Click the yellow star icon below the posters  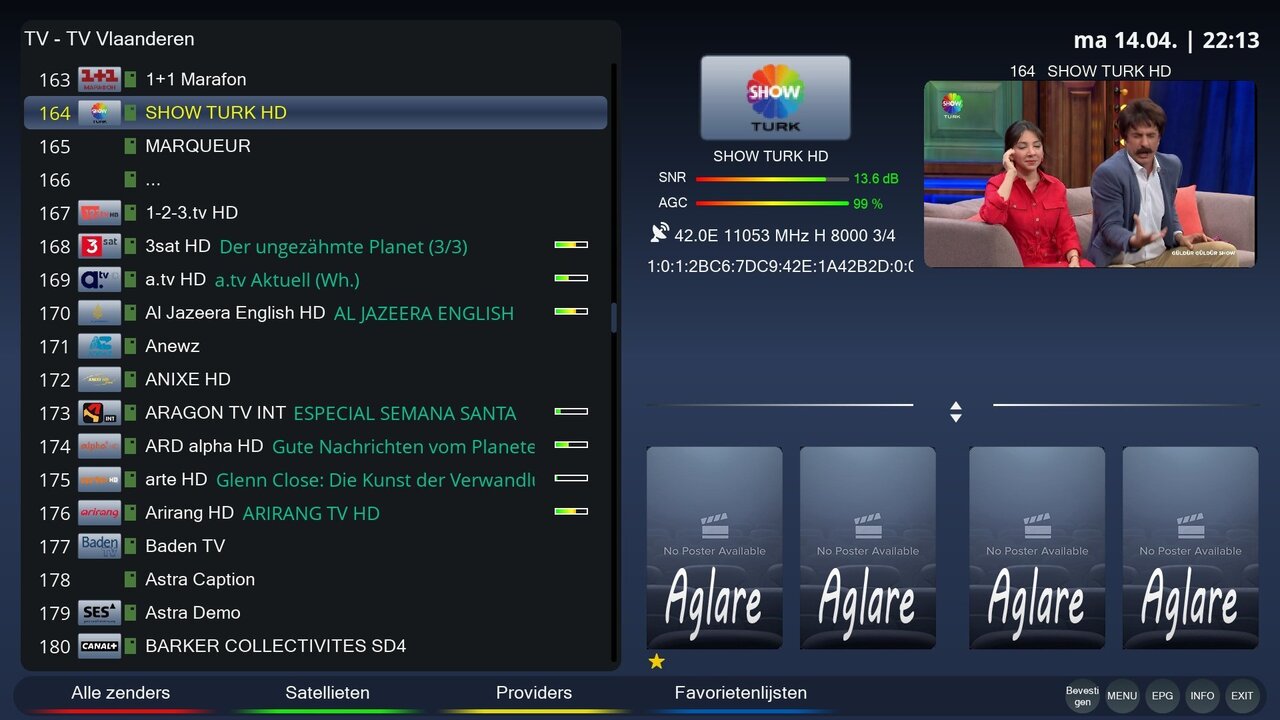pyautogui.click(x=657, y=662)
